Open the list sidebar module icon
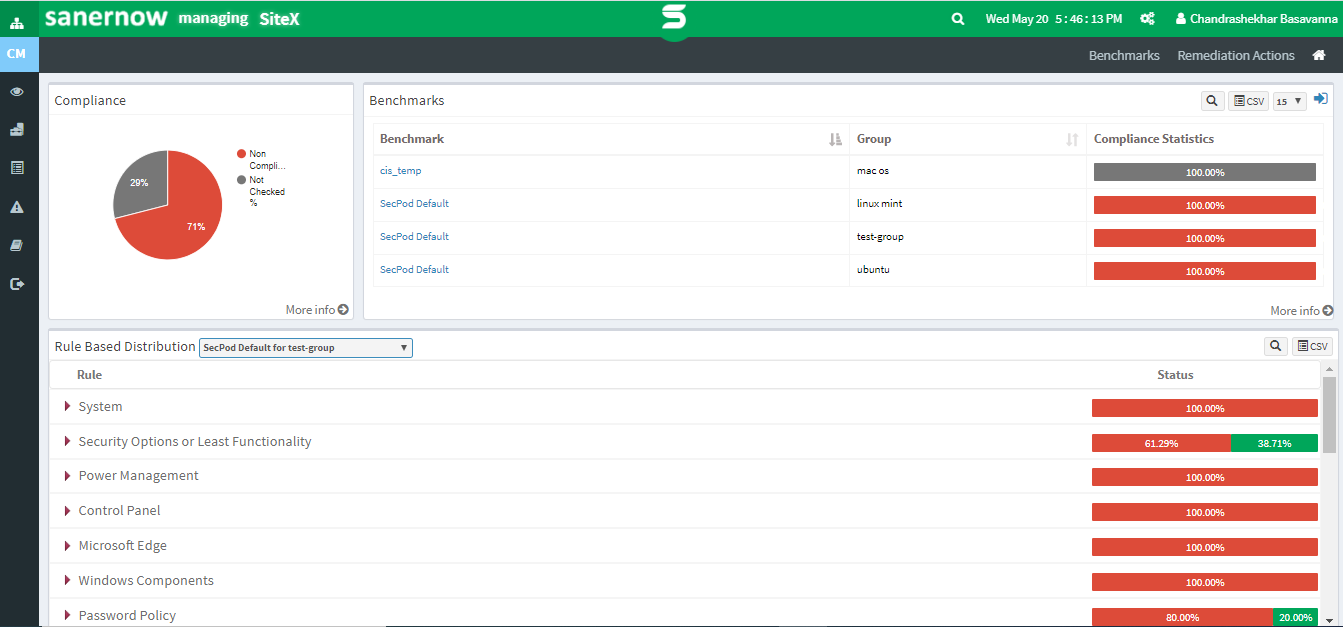Viewport: 1343px width, 627px height. [x=17, y=168]
